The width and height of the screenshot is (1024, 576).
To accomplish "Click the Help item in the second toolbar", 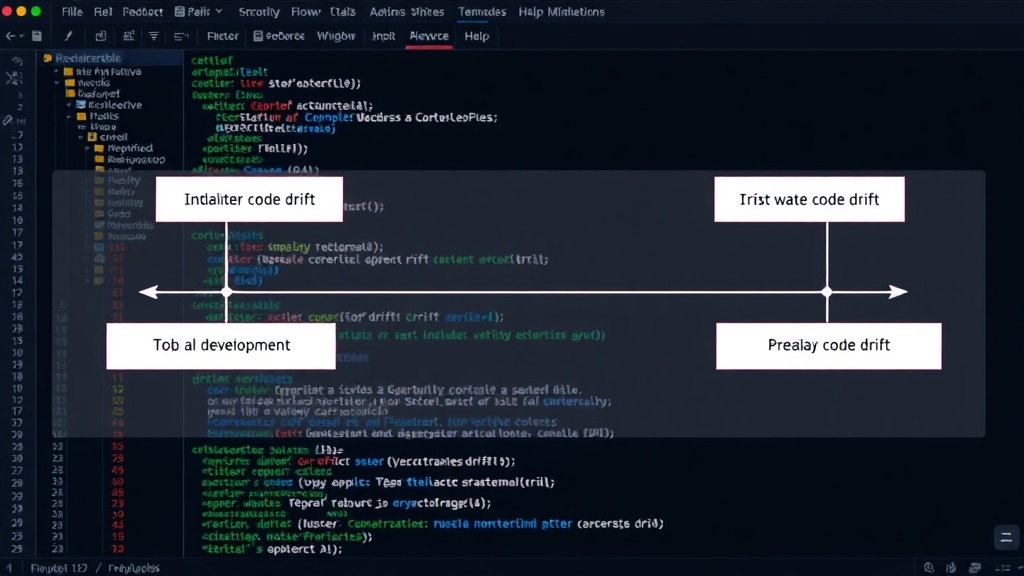I will pos(477,36).
